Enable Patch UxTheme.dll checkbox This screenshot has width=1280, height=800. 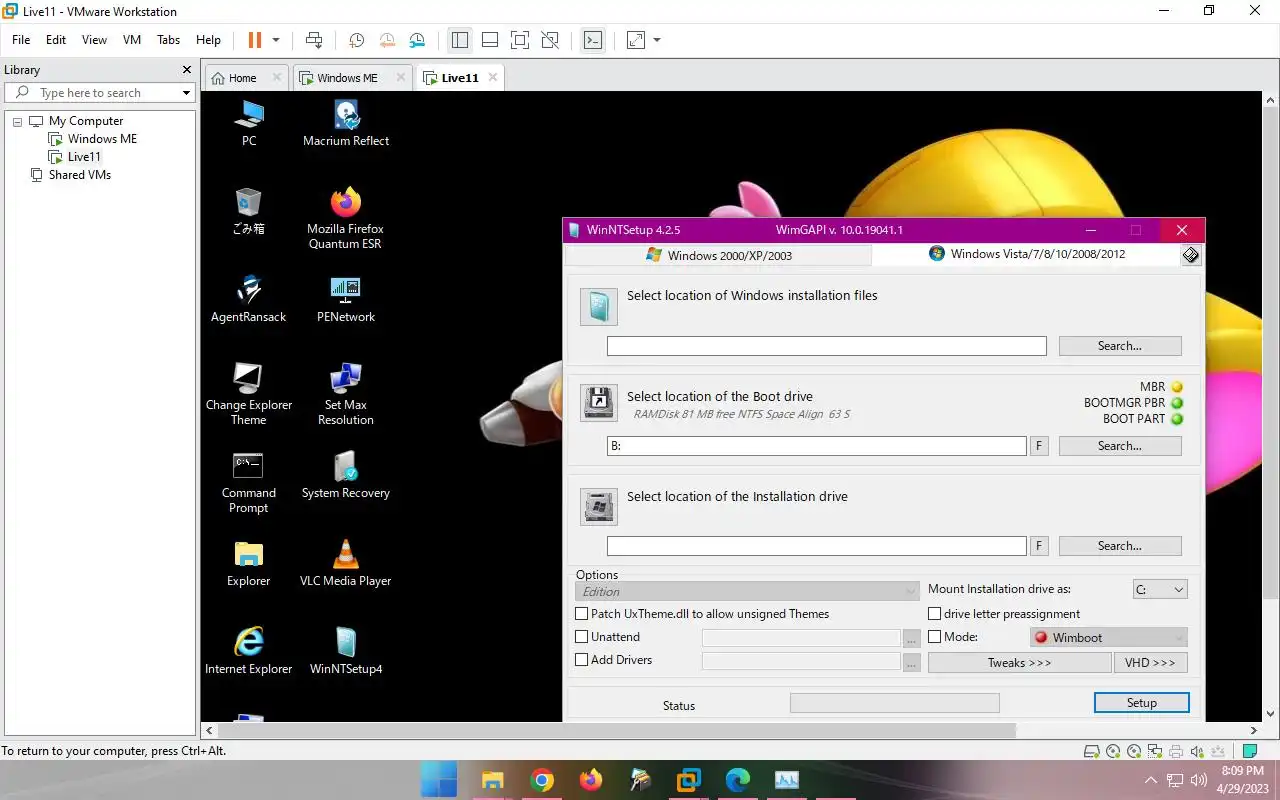pos(581,614)
